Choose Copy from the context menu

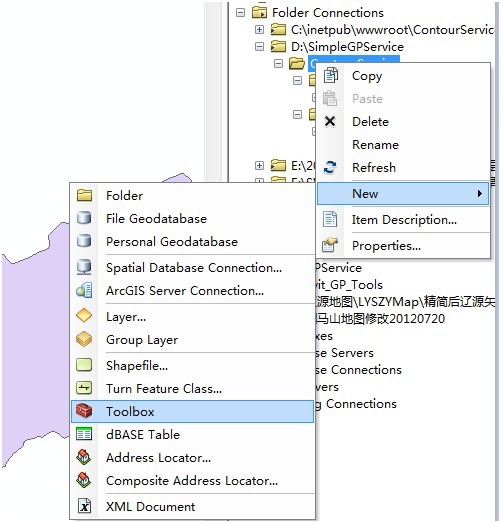point(403,76)
